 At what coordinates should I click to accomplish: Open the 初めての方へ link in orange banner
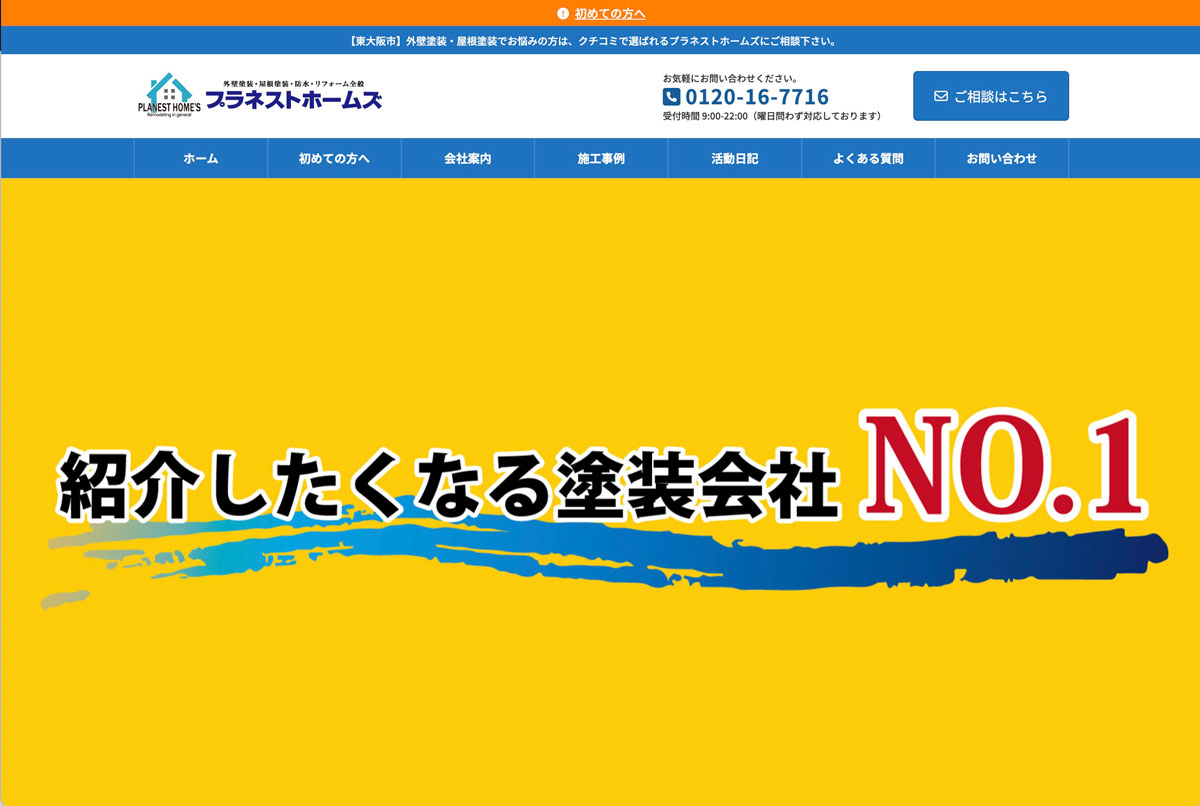(610, 13)
